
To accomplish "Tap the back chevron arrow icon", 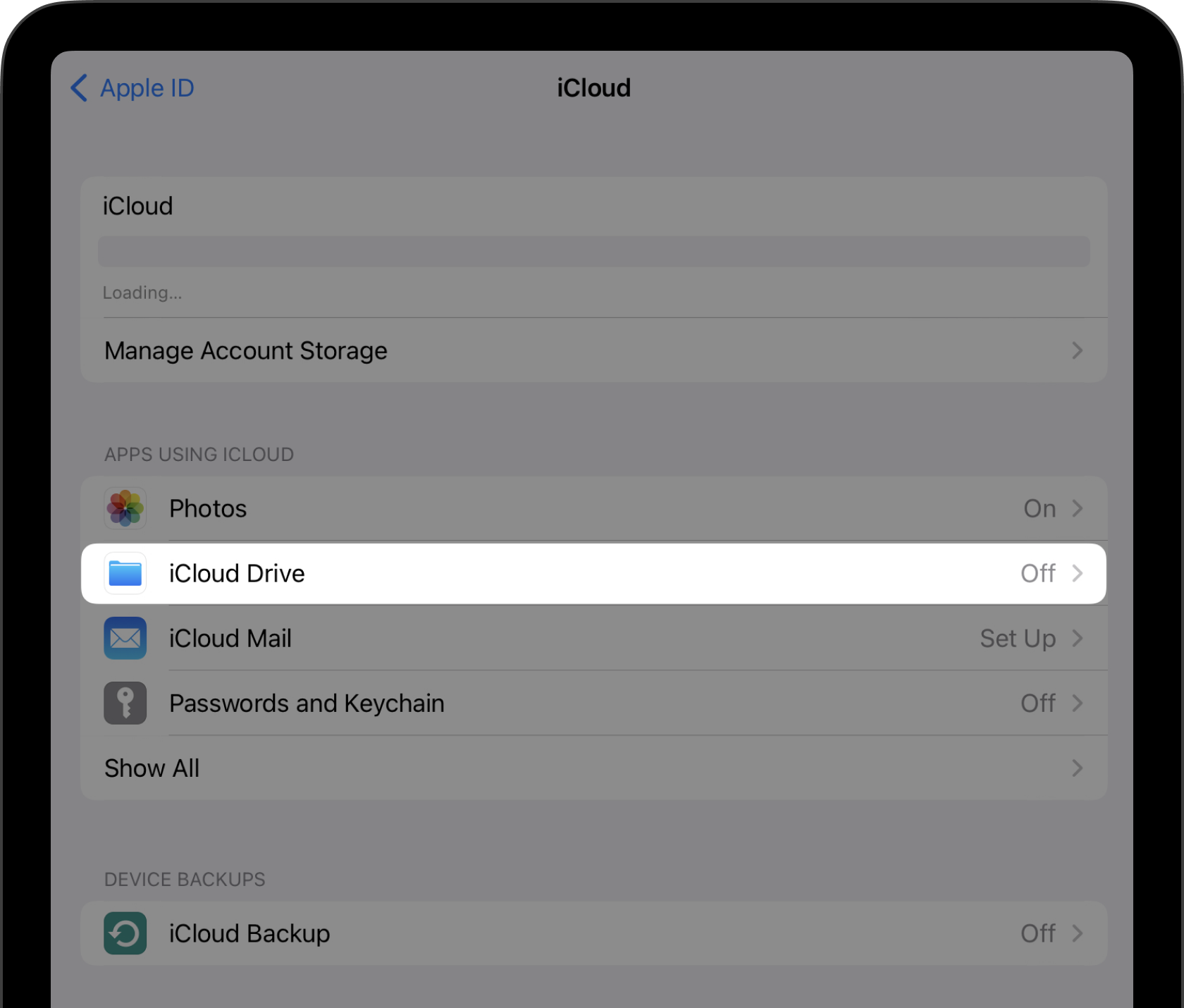I will coord(79,88).
